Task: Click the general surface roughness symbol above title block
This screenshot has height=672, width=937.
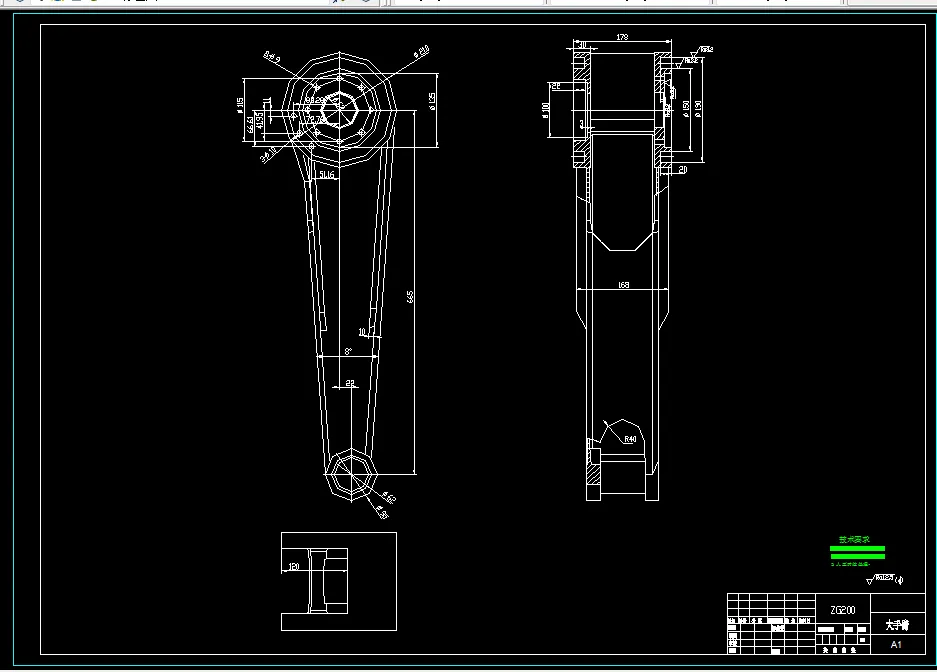Action: point(884,579)
